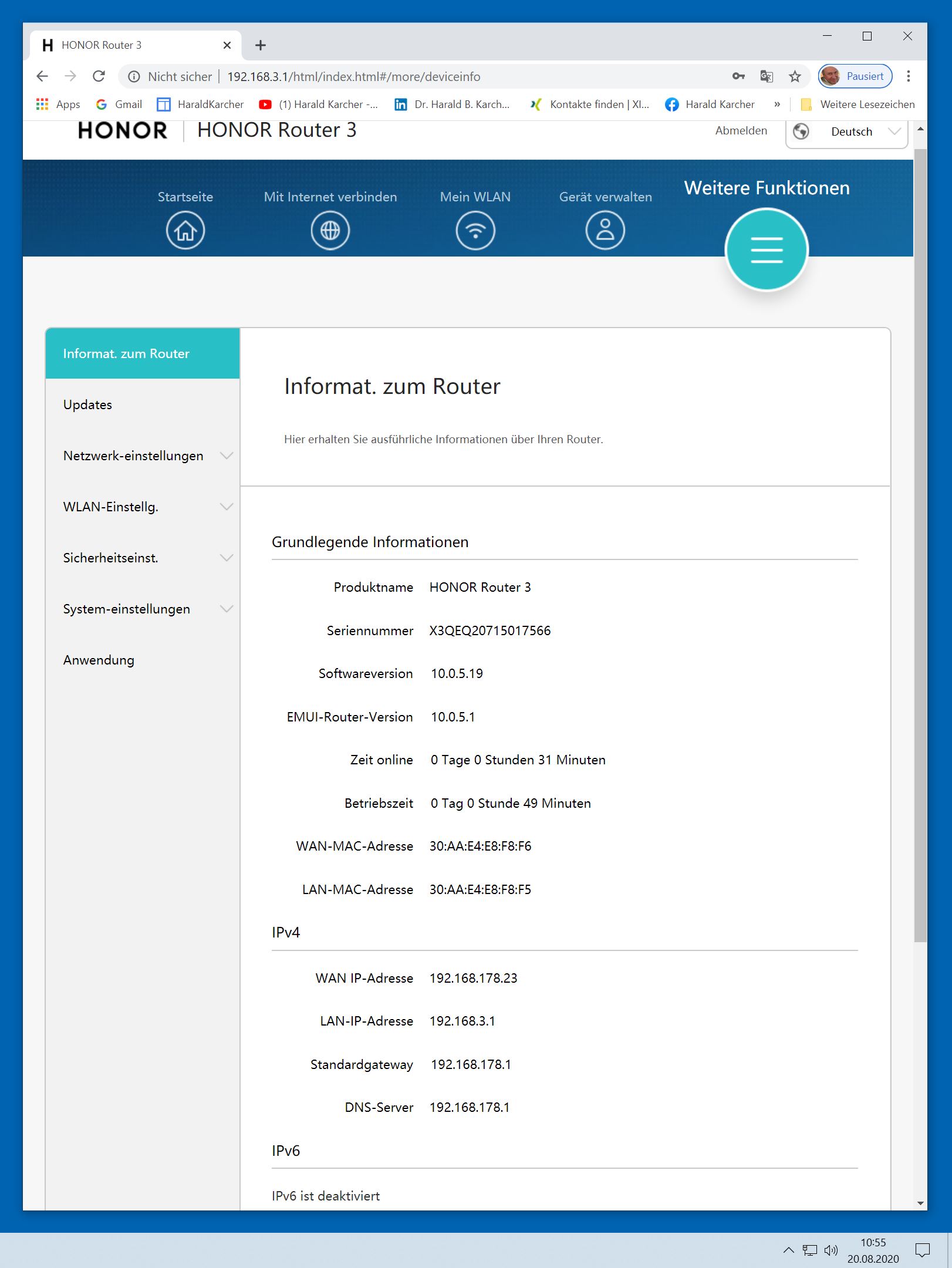Click the teal Weitere Funktionen menu icon
952x1268 pixels.
pos(766,250)
